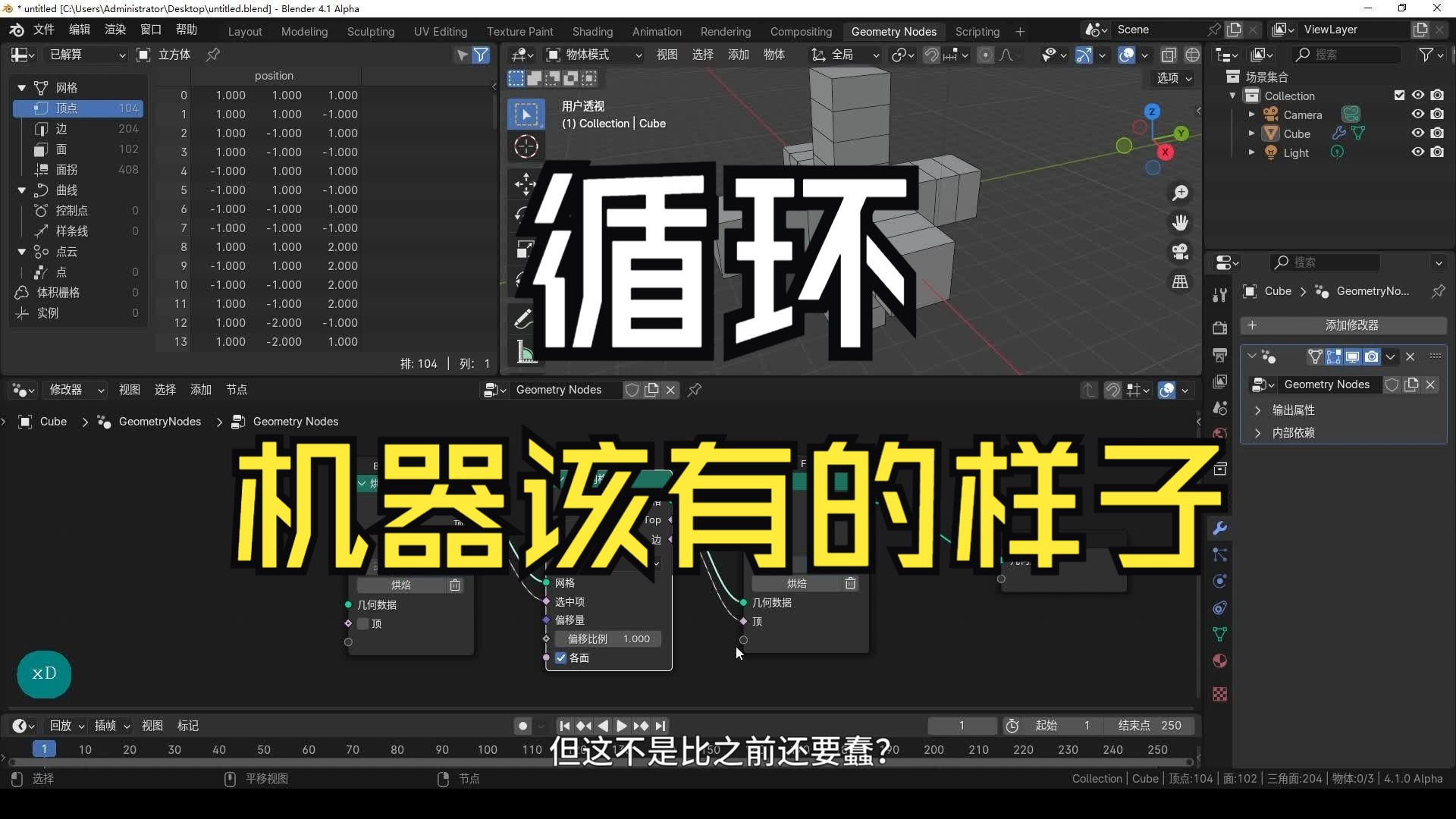The width and height of the screenshot is (1456, 819).
Task: Switch to the Shading workspace tab
Action: 592,32
